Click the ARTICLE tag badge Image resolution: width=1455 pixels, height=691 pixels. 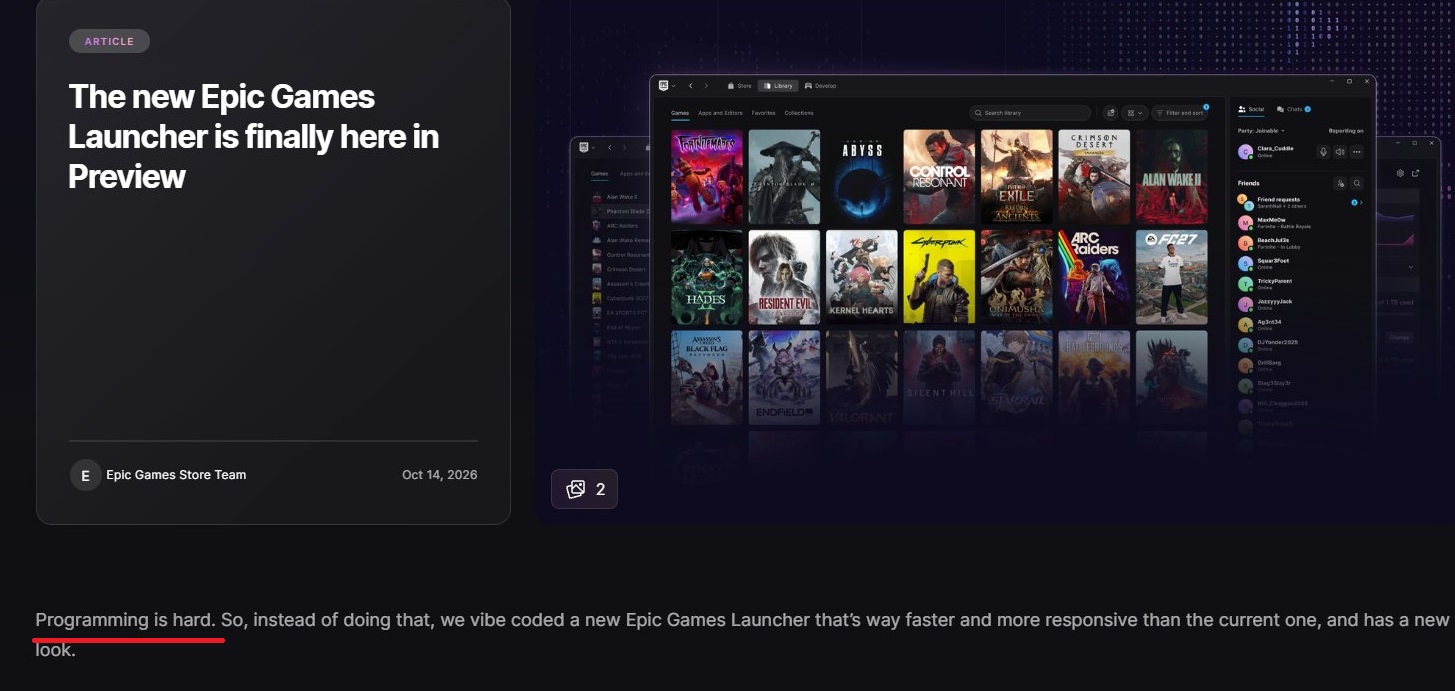(x=109, y=41)
